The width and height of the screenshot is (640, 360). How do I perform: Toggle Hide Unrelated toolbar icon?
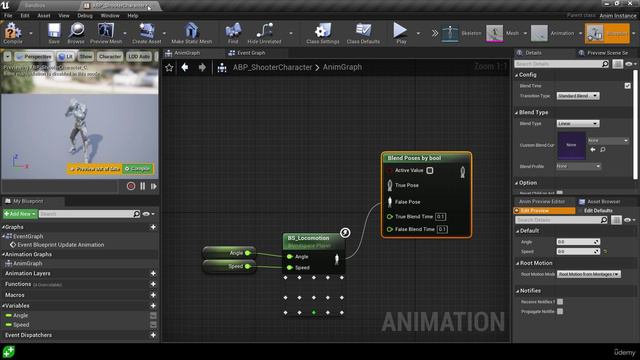[x=264, y=32]
